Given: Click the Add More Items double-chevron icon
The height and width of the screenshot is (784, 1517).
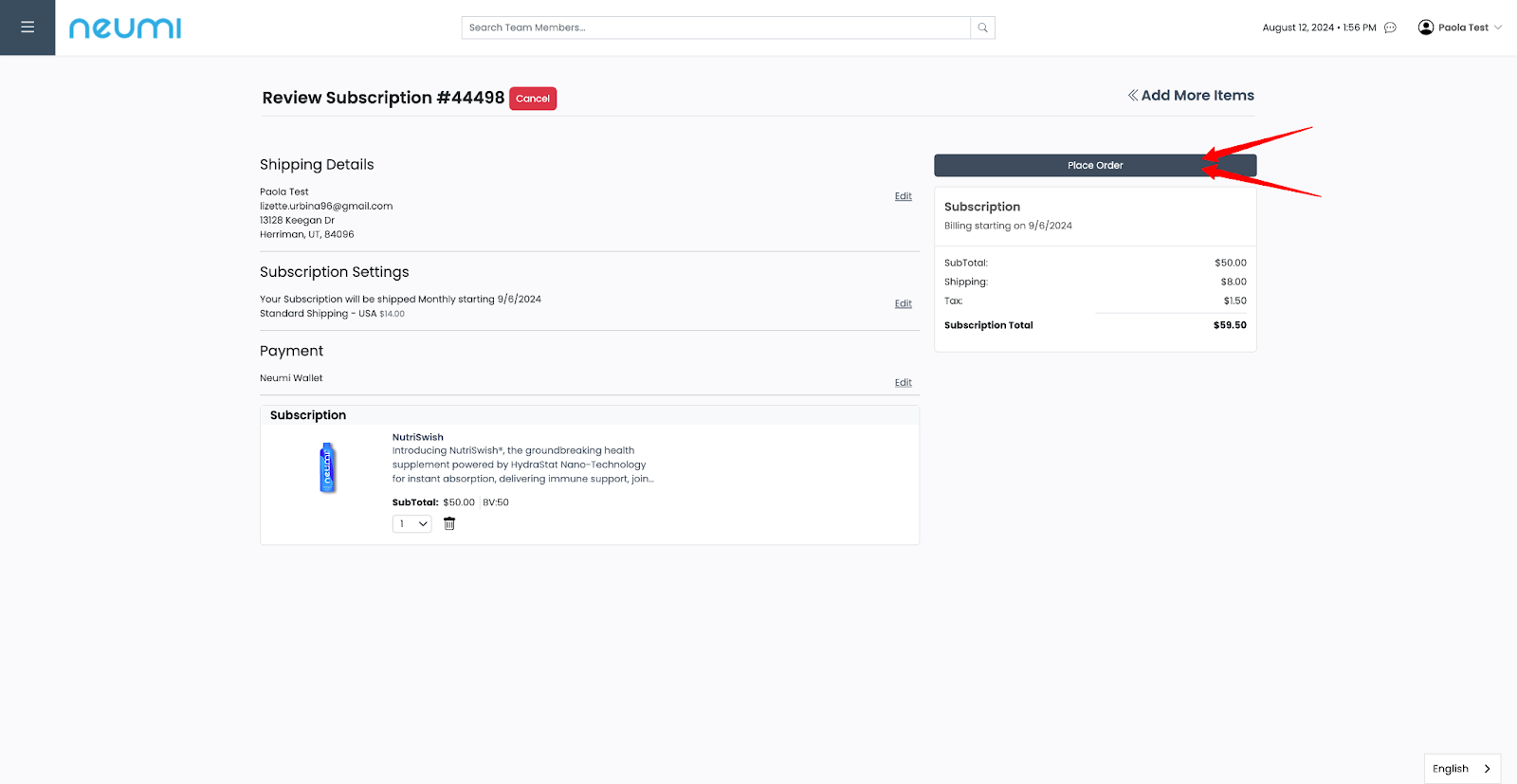Looking at the screenshot, I should [1132, 96].
